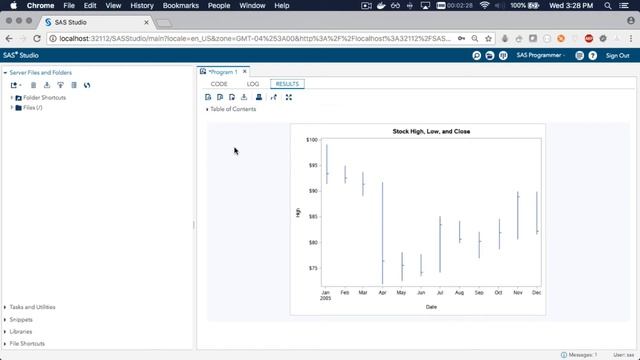Maximize the results view icon
Viewport: 640px width, 360px height.
tap(289, 97)
